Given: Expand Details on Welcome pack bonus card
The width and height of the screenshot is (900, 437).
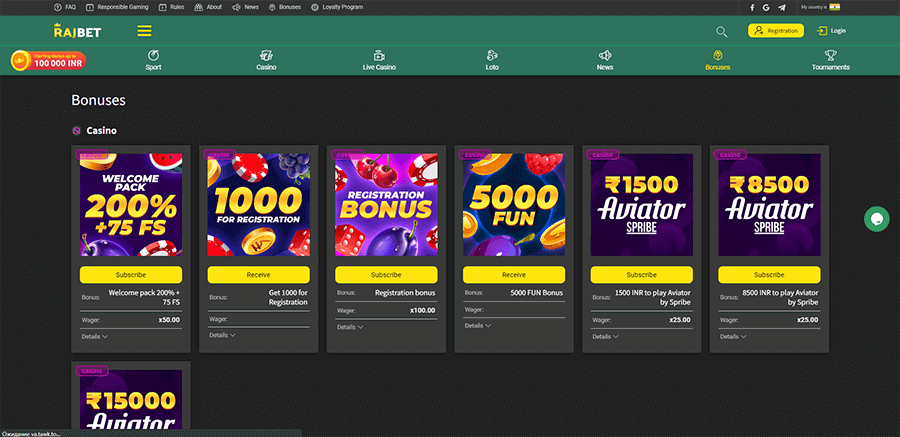Looking at the screenshot, I should tap(96, 337).
